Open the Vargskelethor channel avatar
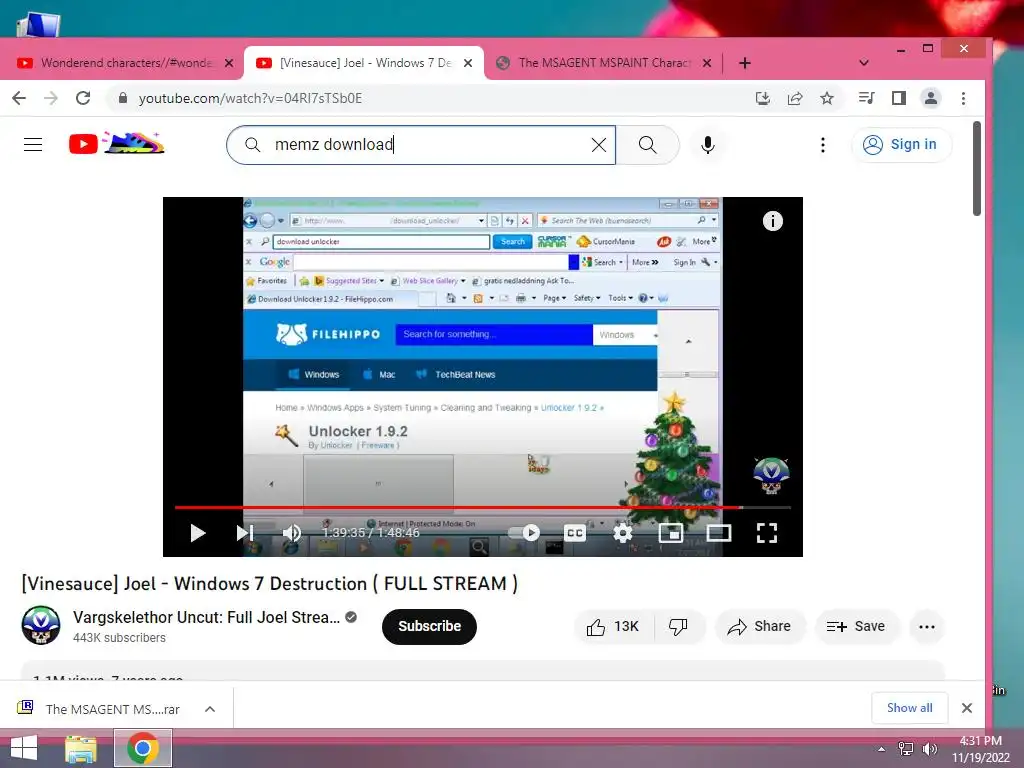The image size is (1024, 768). (x=40, y=625)
